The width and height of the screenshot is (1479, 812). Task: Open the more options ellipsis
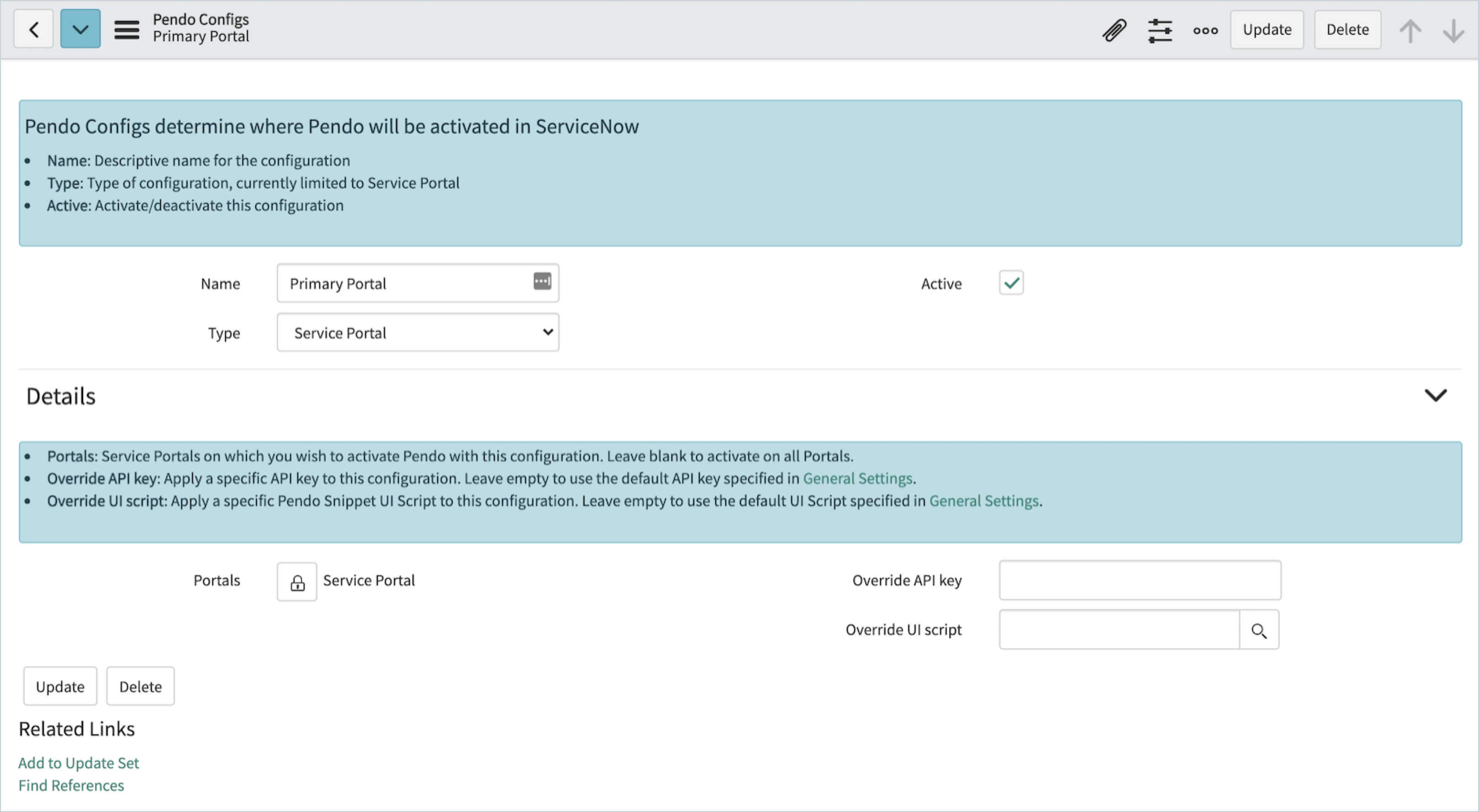(x=1205, y=31)
